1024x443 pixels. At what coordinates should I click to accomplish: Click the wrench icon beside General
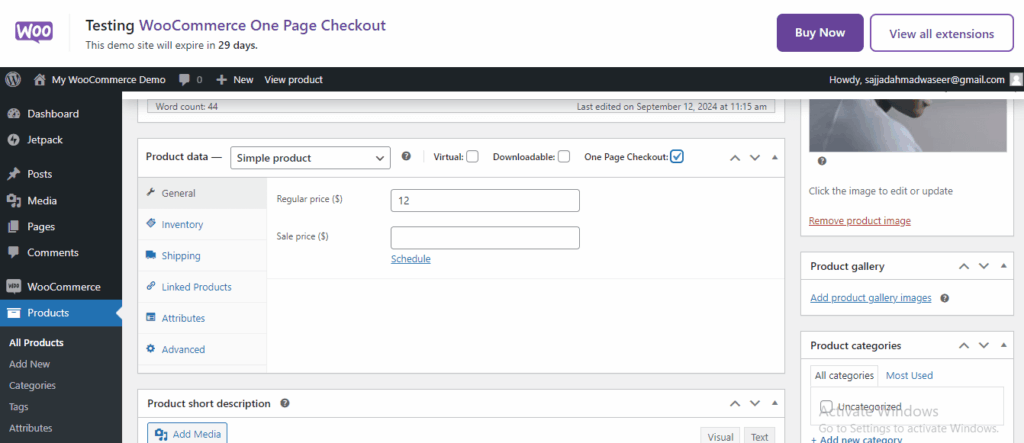click(x=150, y=193)
